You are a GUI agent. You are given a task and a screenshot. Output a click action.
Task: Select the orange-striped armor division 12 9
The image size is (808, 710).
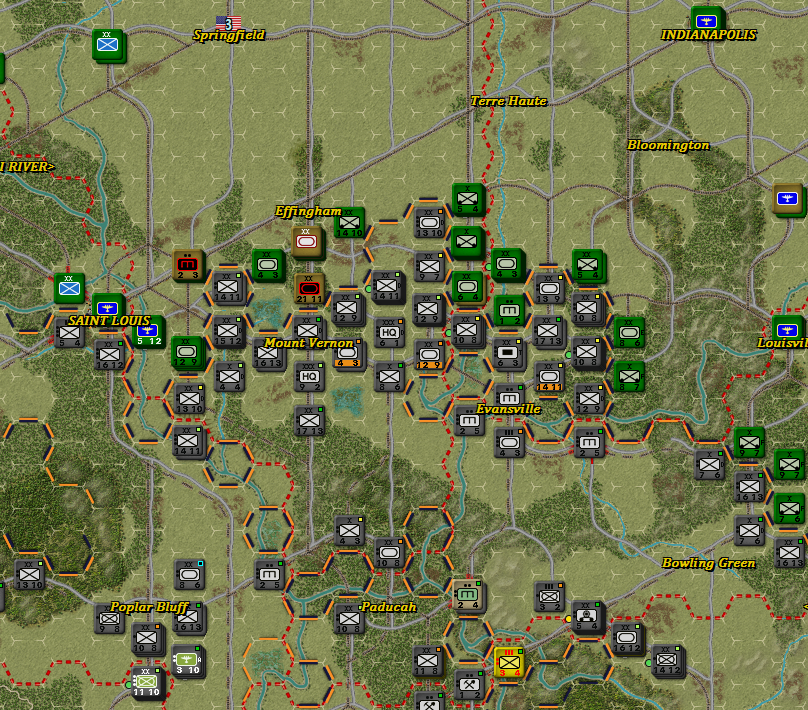(x=429, y=355)
